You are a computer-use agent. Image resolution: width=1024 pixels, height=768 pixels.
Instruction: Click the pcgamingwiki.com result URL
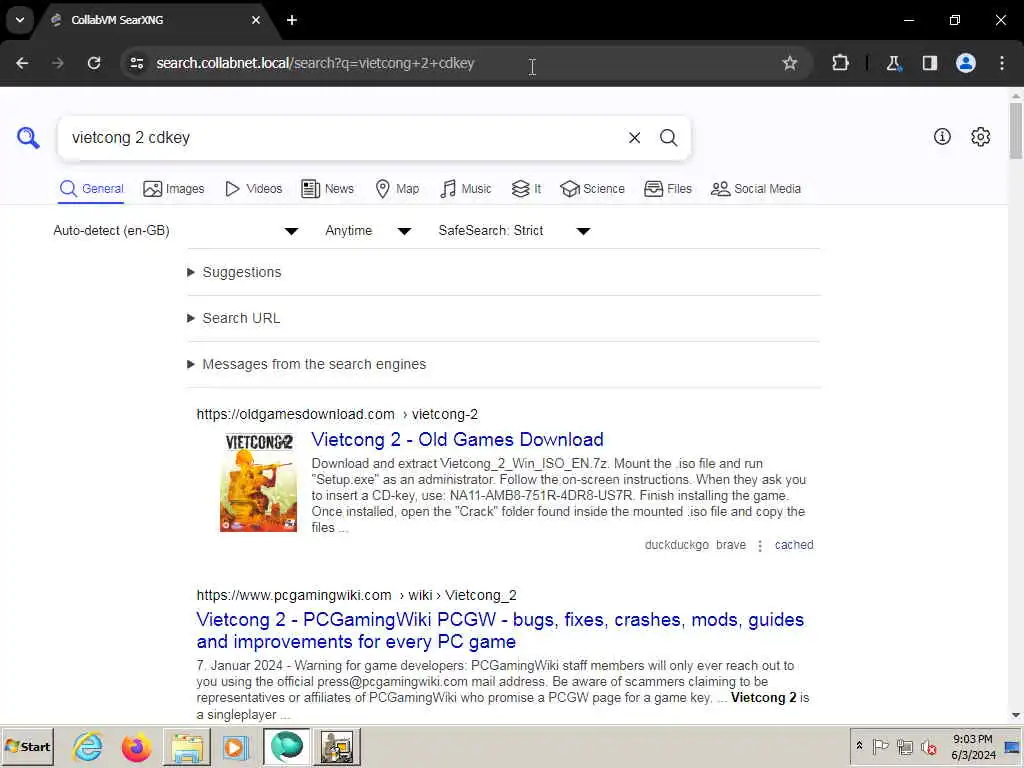point(356,595)
